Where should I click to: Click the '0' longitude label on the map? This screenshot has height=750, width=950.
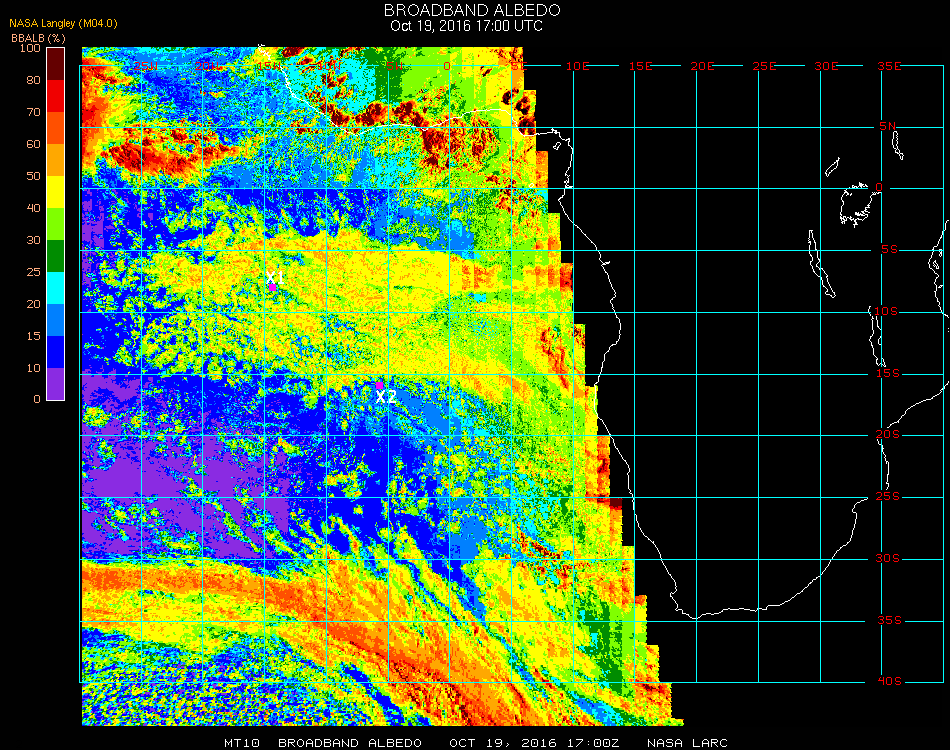click(x=447, y=66)
